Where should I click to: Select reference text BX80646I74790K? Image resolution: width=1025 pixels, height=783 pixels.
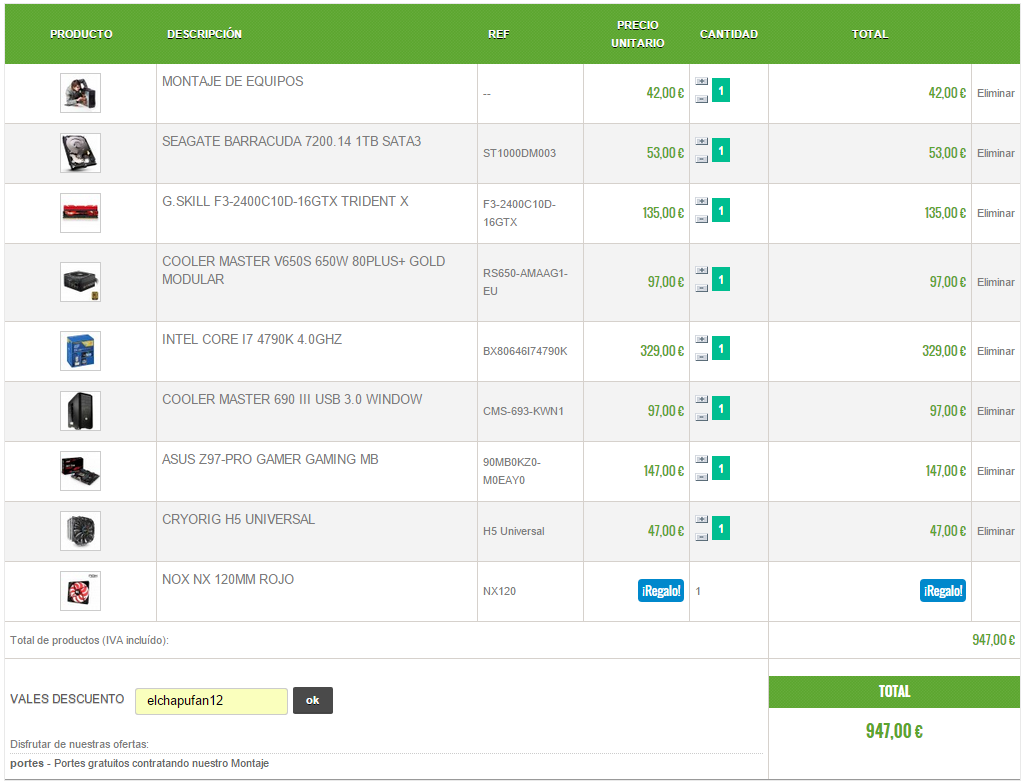(x=525, y=352)
